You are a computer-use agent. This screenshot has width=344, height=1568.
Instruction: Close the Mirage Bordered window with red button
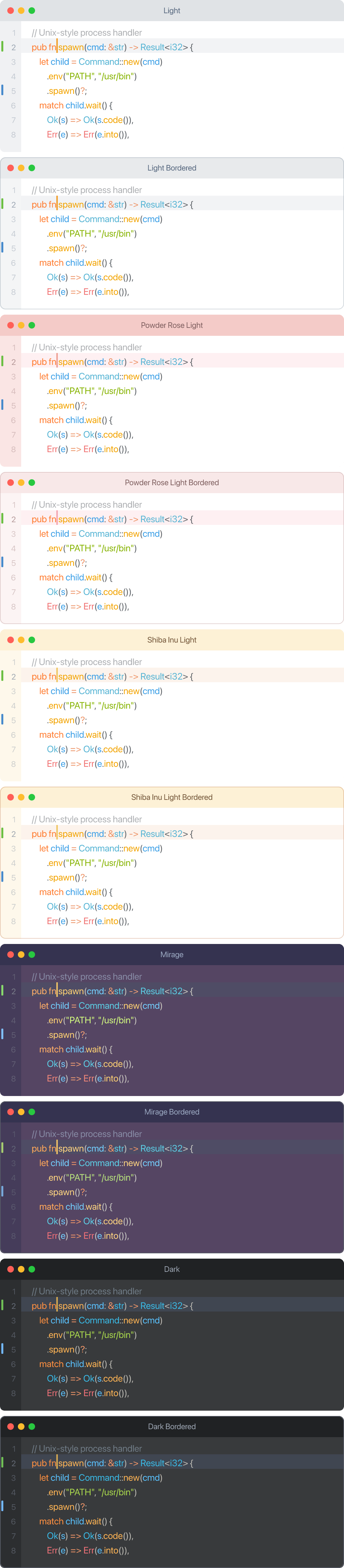[x=10, y=1112]
